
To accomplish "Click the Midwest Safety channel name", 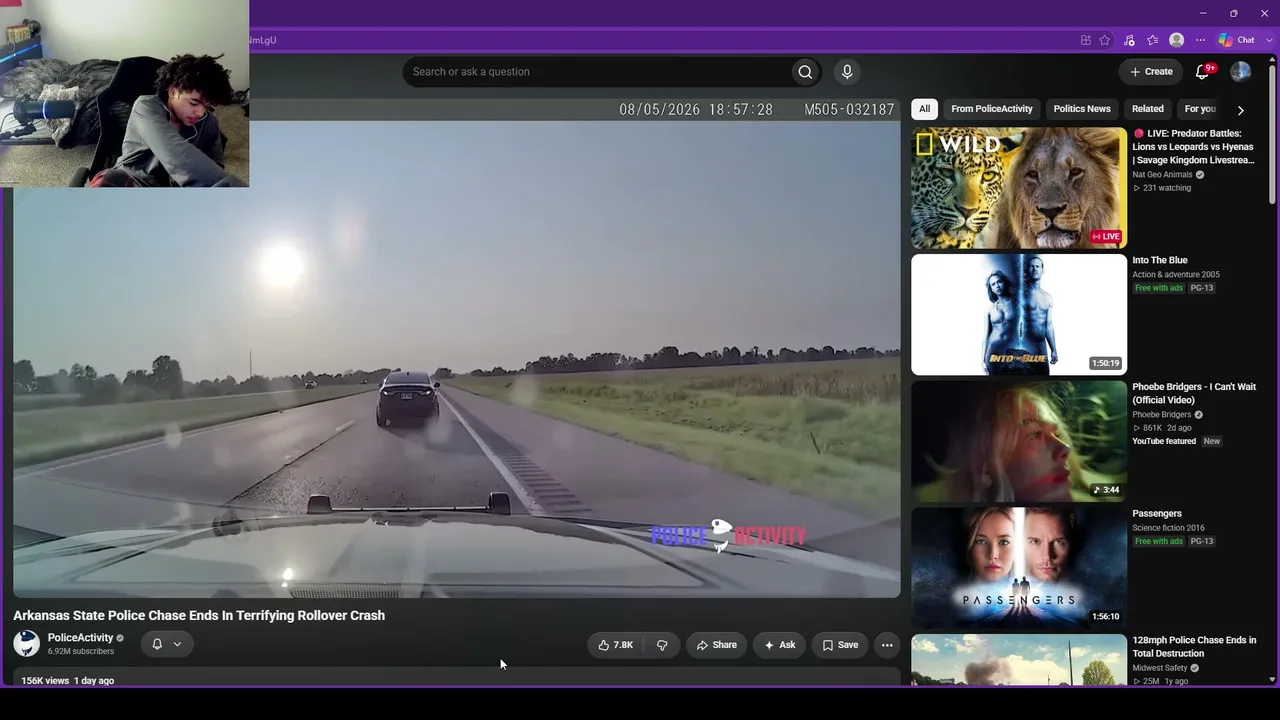I will coord(1160,668).
